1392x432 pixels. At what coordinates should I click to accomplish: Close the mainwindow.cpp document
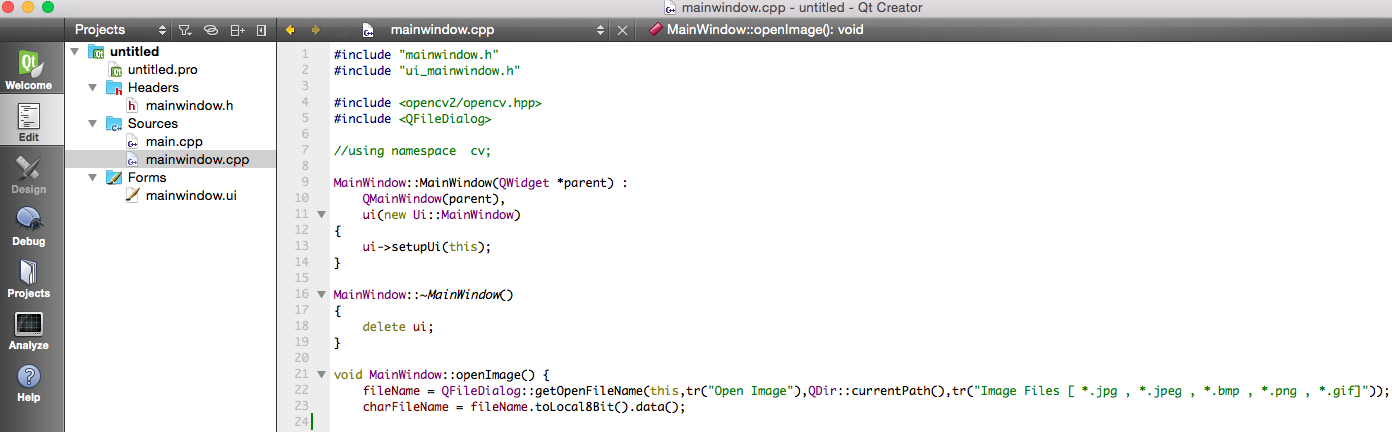coord(622,30)
